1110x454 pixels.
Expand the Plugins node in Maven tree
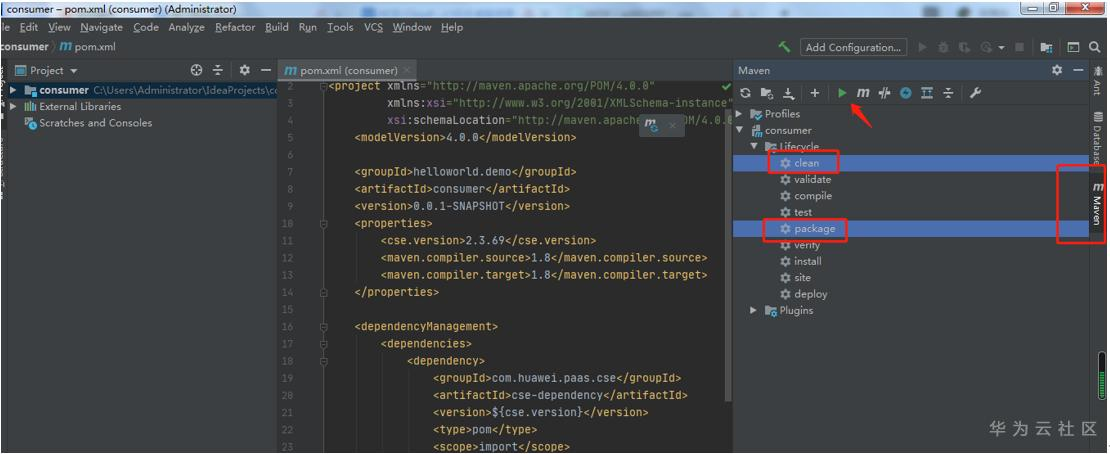point(754,311)
